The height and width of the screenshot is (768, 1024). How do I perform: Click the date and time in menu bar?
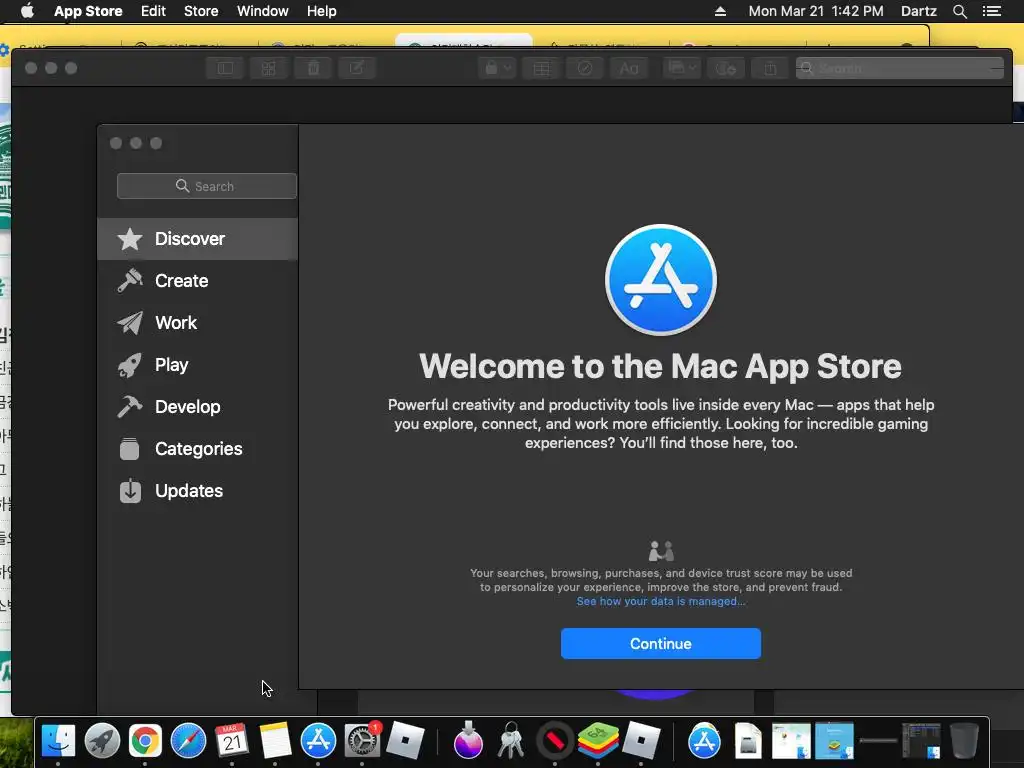click(816, 11)
